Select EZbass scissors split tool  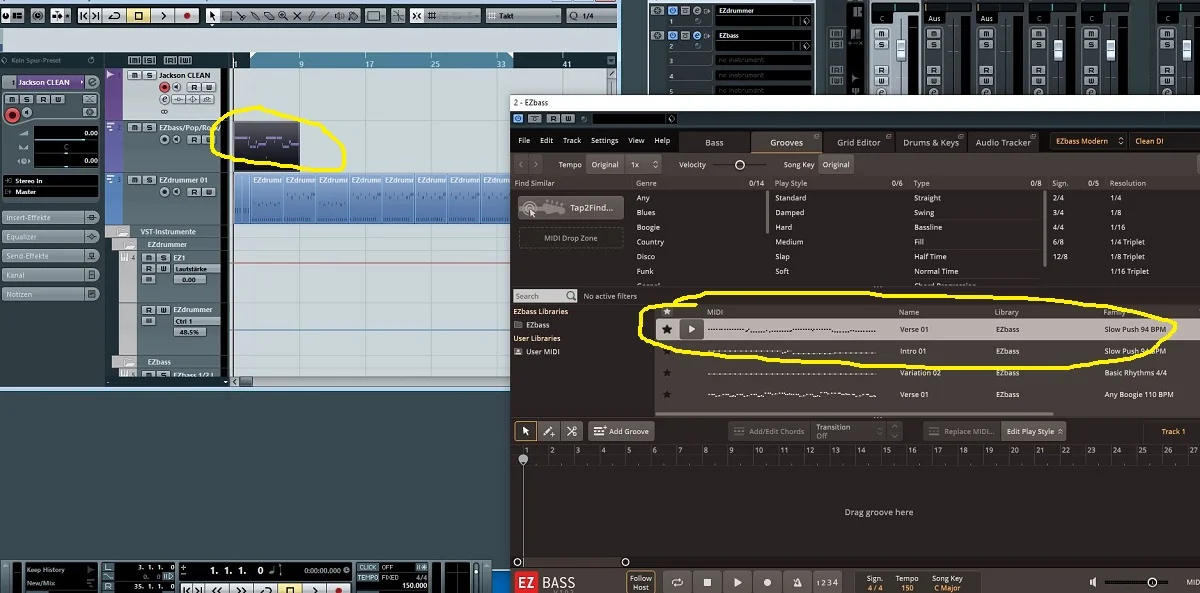coord(572,431)
